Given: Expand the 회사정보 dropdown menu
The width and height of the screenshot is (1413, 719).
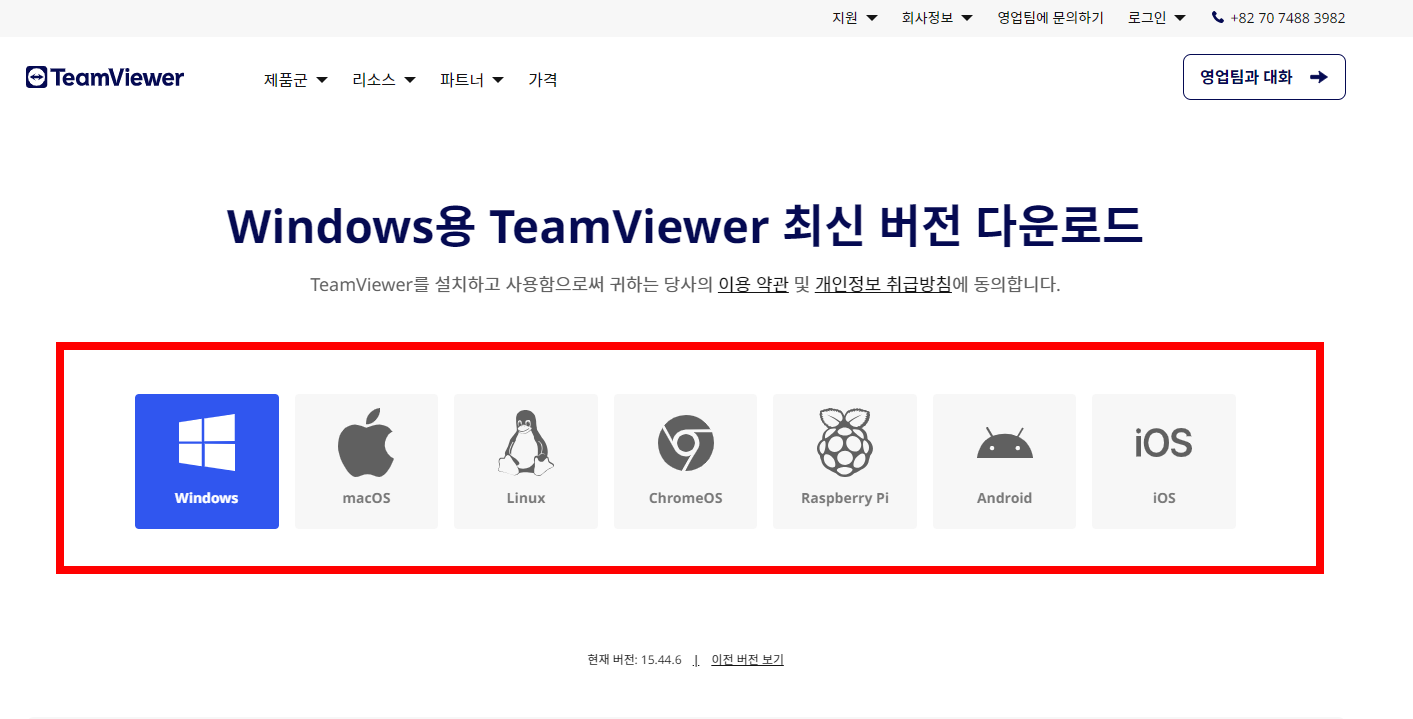Looking at the screenshot, I should pos(937,18).
